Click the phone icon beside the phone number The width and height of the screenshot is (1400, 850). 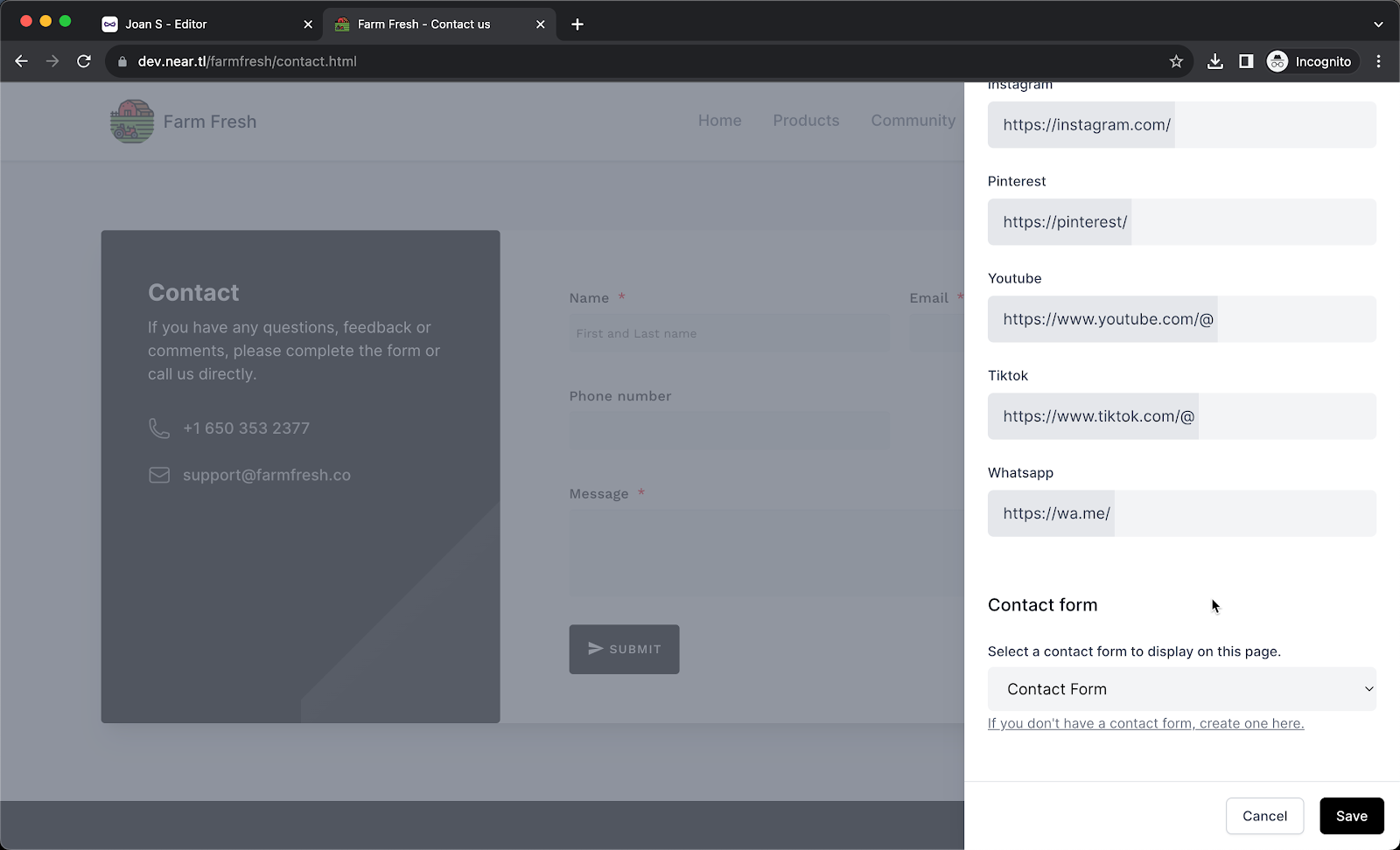point(159,428)
